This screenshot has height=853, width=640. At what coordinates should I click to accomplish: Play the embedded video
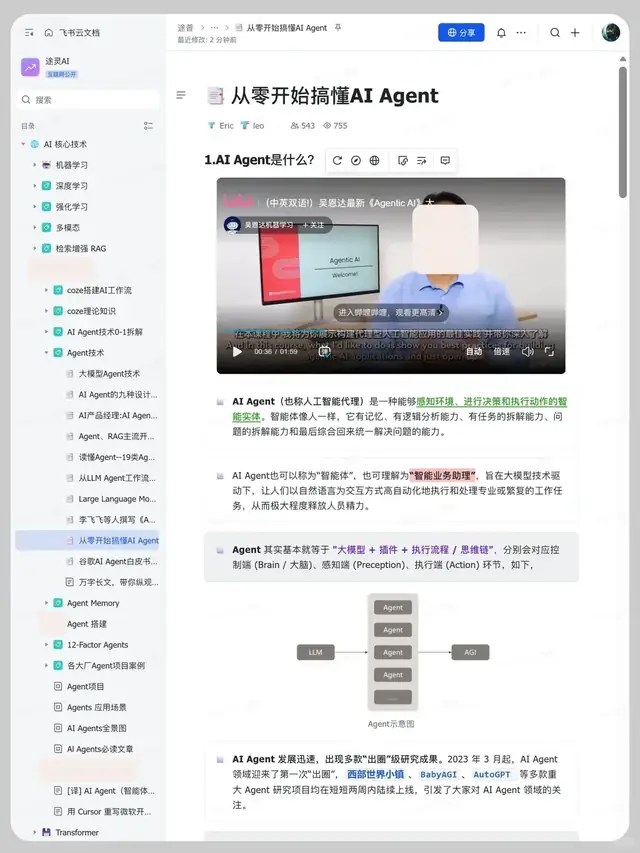tap(237, 351)
